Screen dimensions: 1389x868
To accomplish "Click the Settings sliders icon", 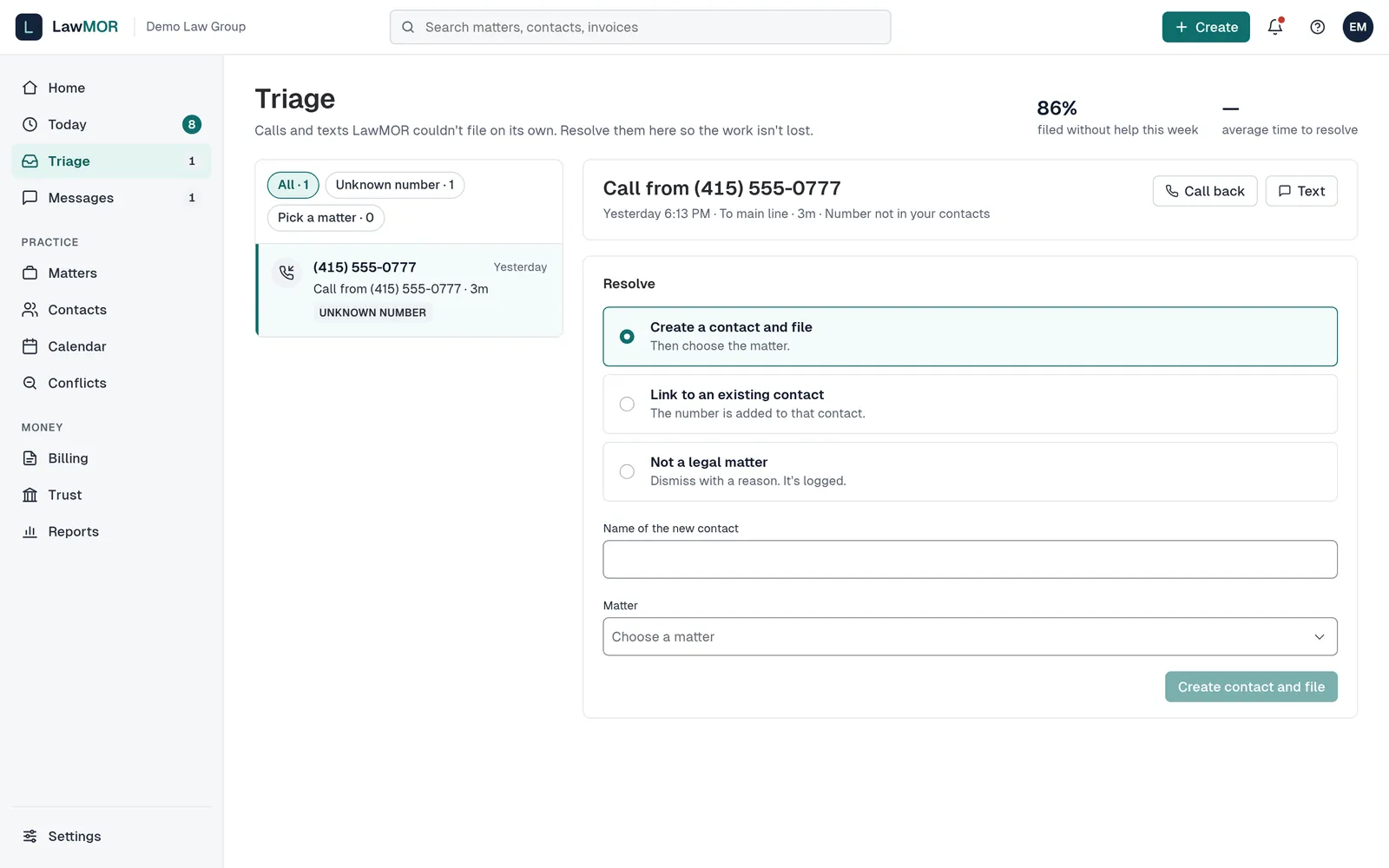I will click(30, 836).
